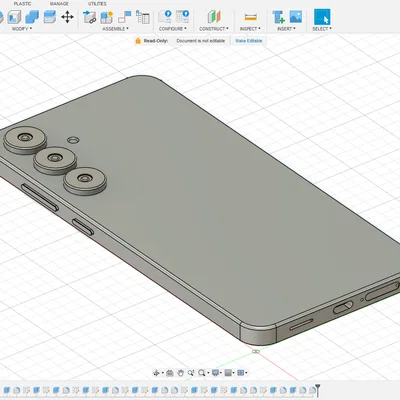Open the Visual Style dropdown arrow
The width and height of the screenshot is (400, 400).
tap(233, 373)
